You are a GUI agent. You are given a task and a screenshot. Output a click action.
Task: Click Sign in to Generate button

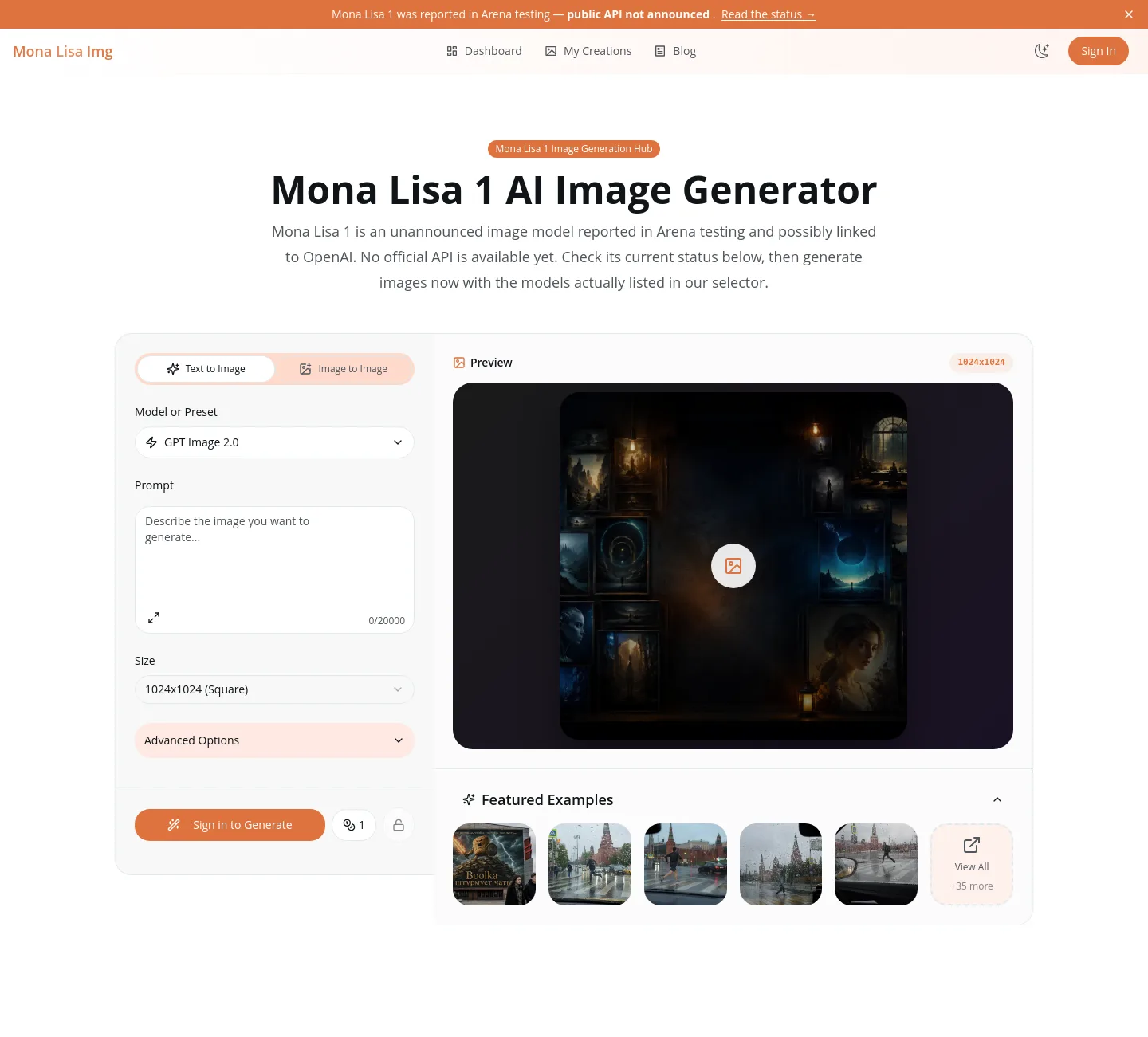click(x=230, y=825)
